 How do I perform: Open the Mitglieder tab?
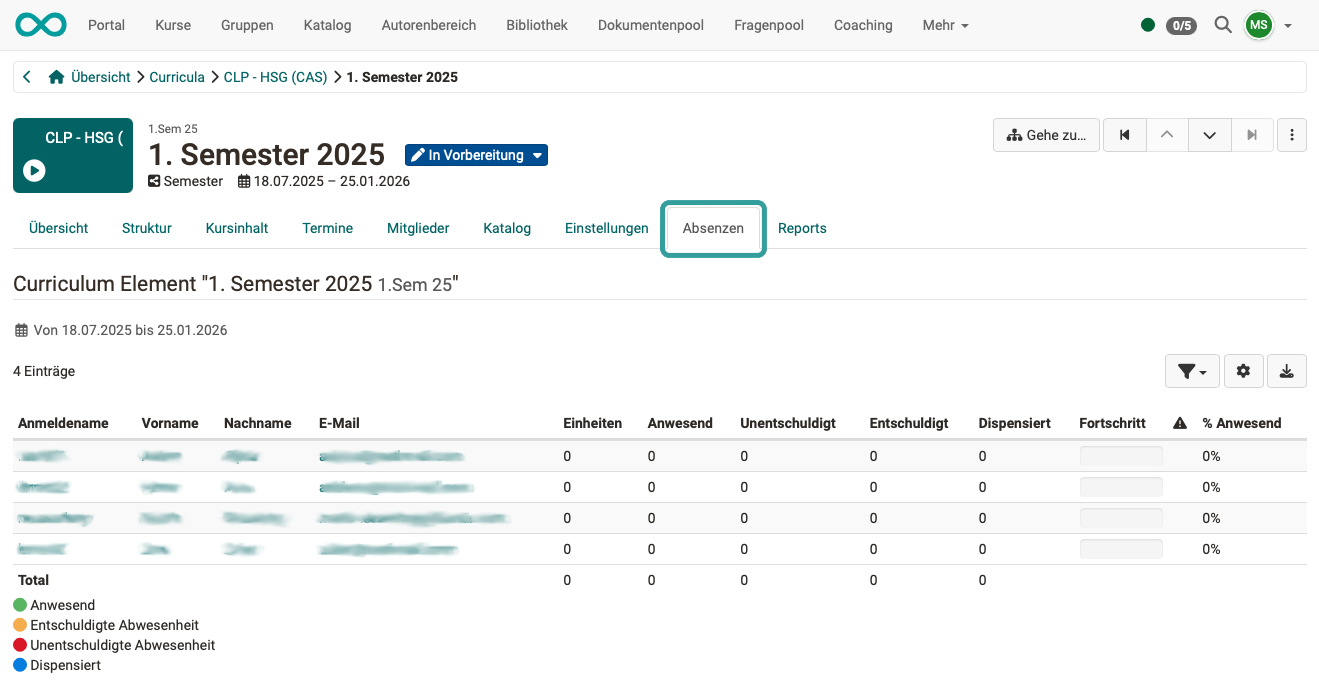[x=418, y=228]
